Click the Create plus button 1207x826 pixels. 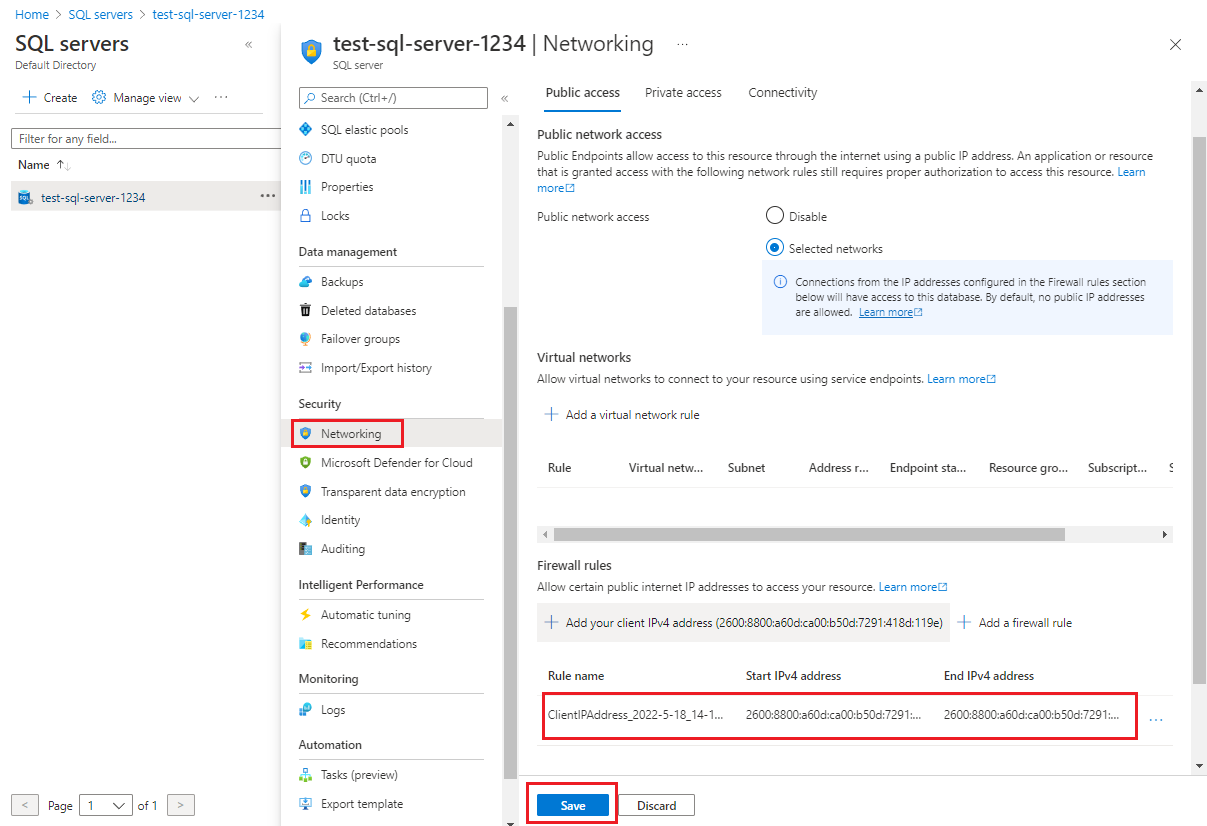pos(50,98)
